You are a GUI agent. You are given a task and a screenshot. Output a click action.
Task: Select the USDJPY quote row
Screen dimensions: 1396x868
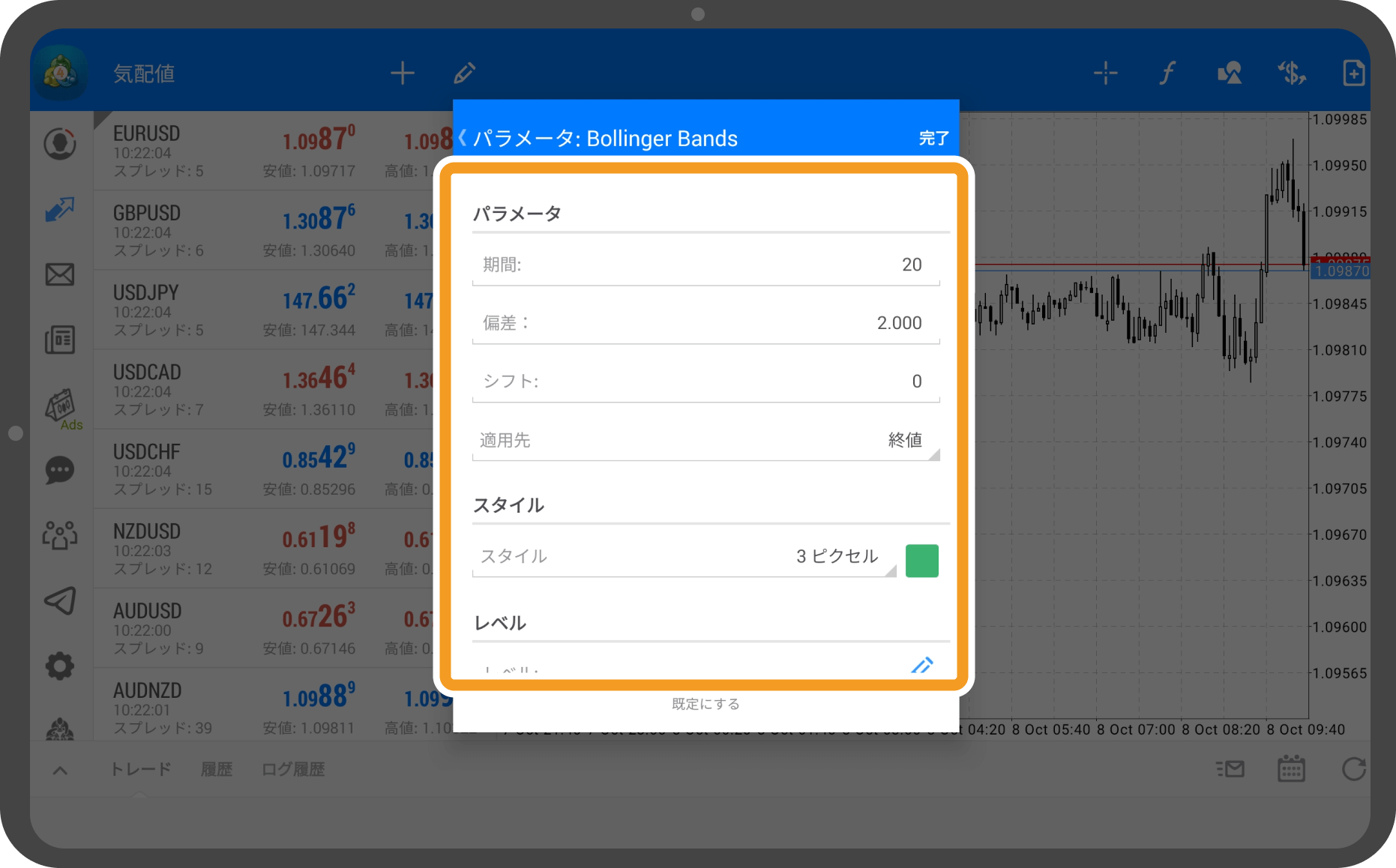tap(273, 310)
